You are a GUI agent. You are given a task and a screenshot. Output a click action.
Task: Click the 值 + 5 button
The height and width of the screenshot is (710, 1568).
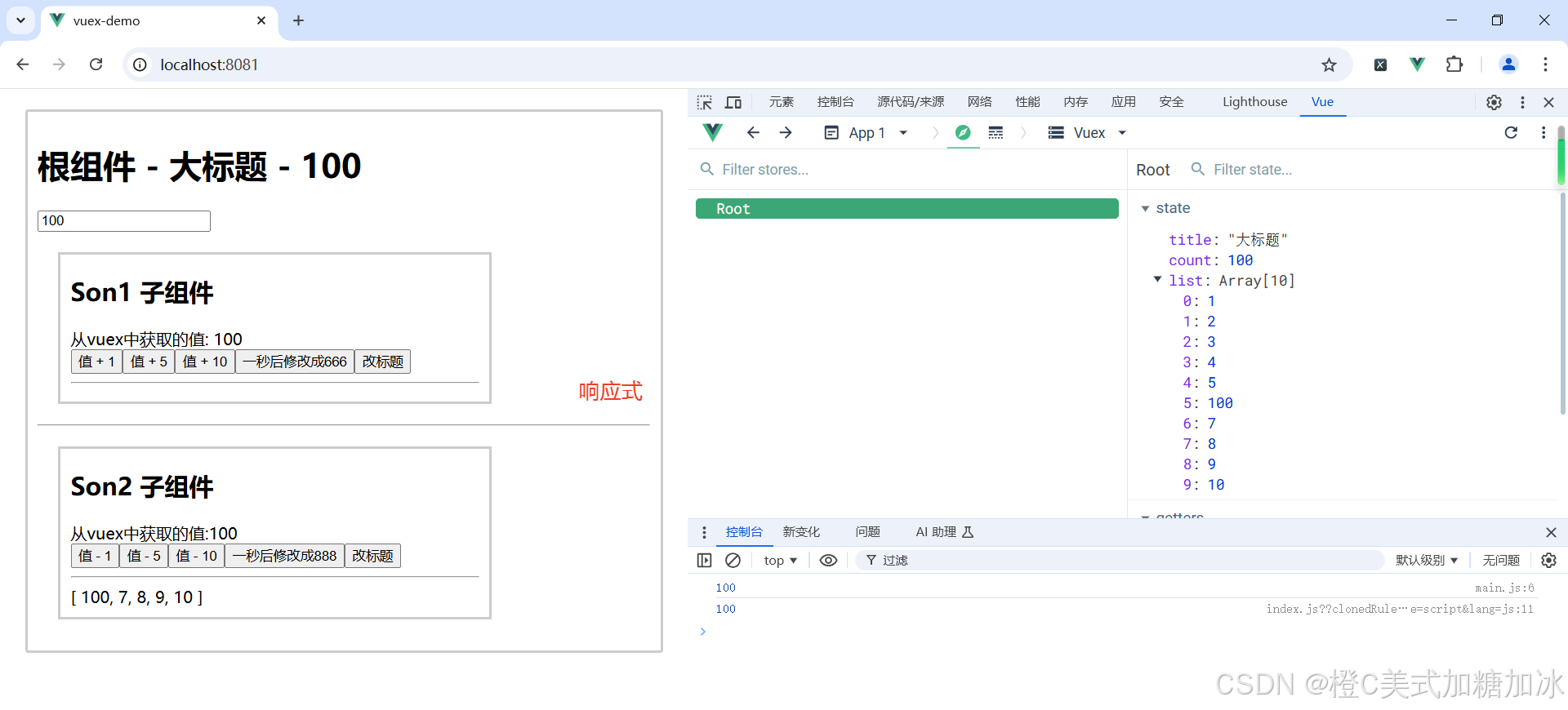(149, 362)
